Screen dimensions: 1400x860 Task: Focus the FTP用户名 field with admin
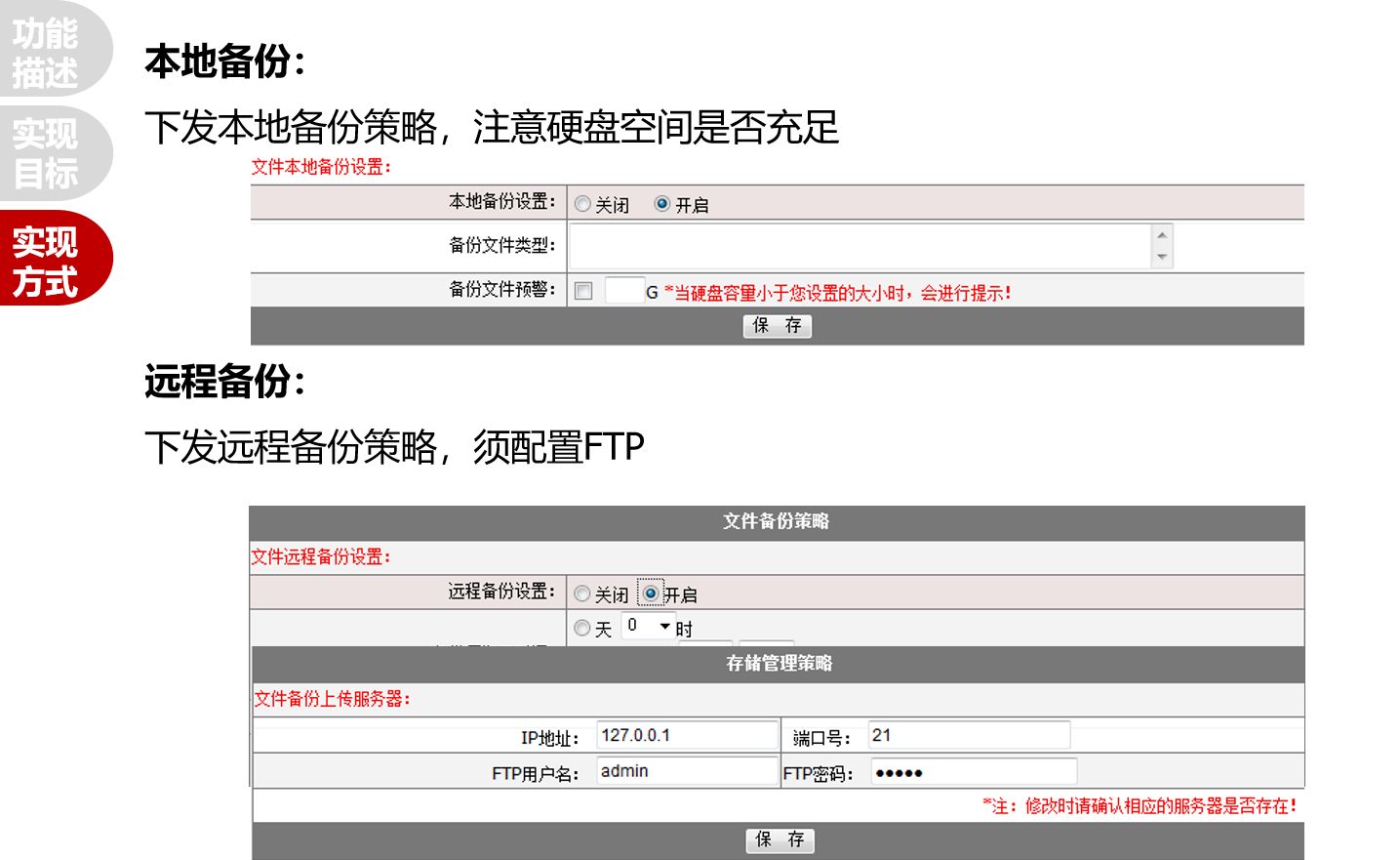tap(687, 771)
